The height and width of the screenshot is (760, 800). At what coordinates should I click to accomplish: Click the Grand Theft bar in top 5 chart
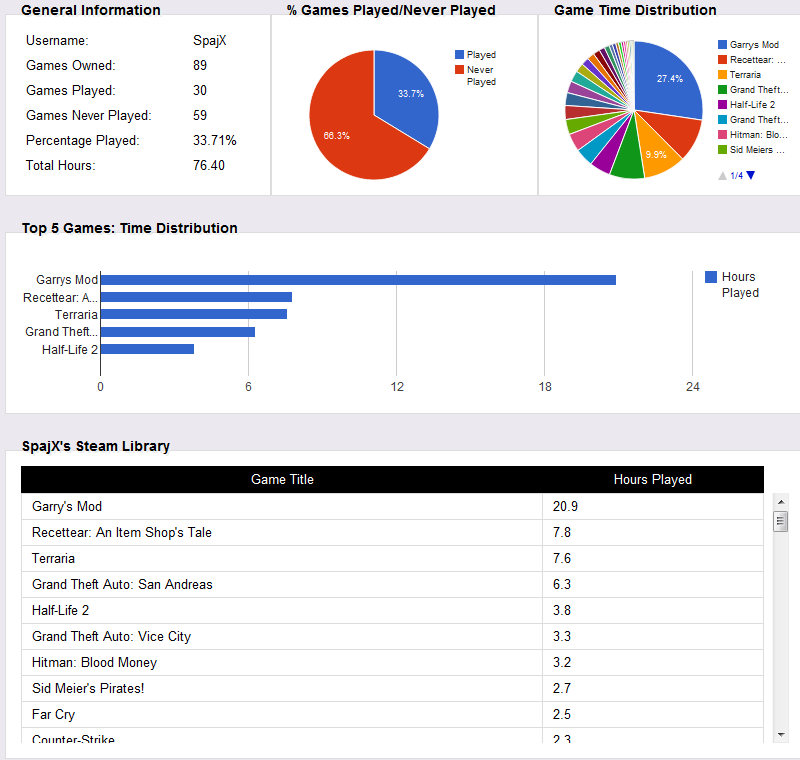178,332
